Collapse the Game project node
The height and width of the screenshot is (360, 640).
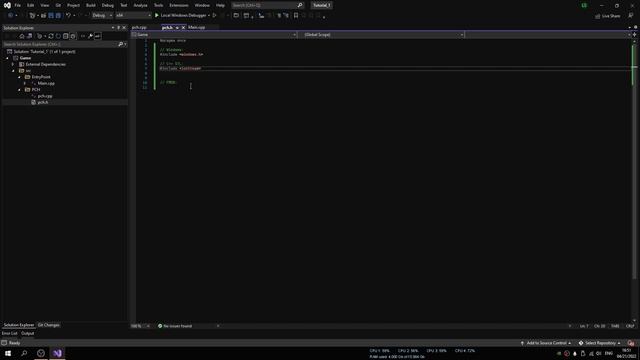point(7,58)
